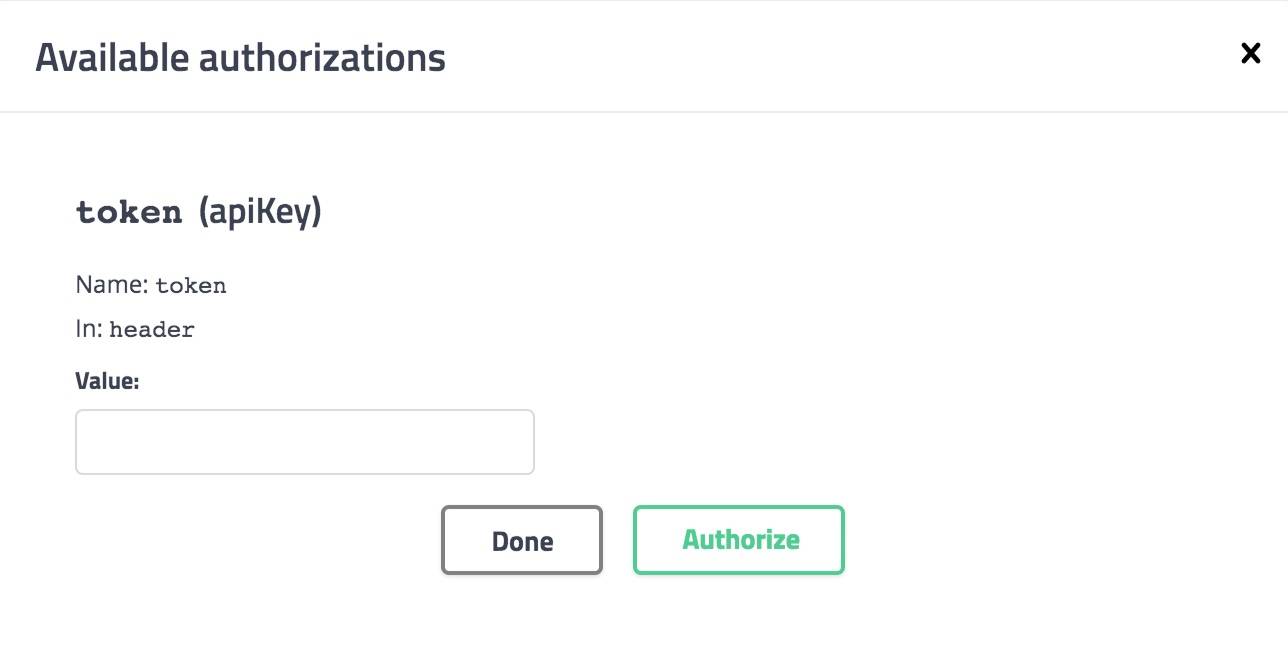The height and width of the screenshot is (652, 1288).
Task: Click the bold "token" heading text
Action: point(129,212)
